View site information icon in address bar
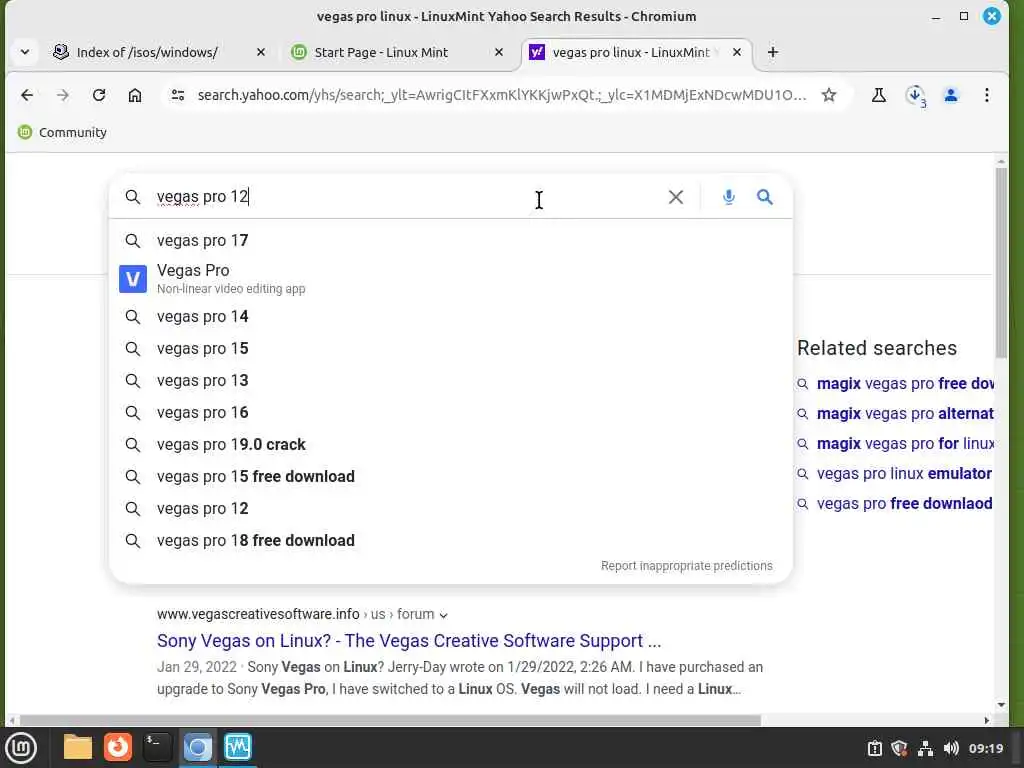Screen dimensions: 1024x768 coord(178,95)
